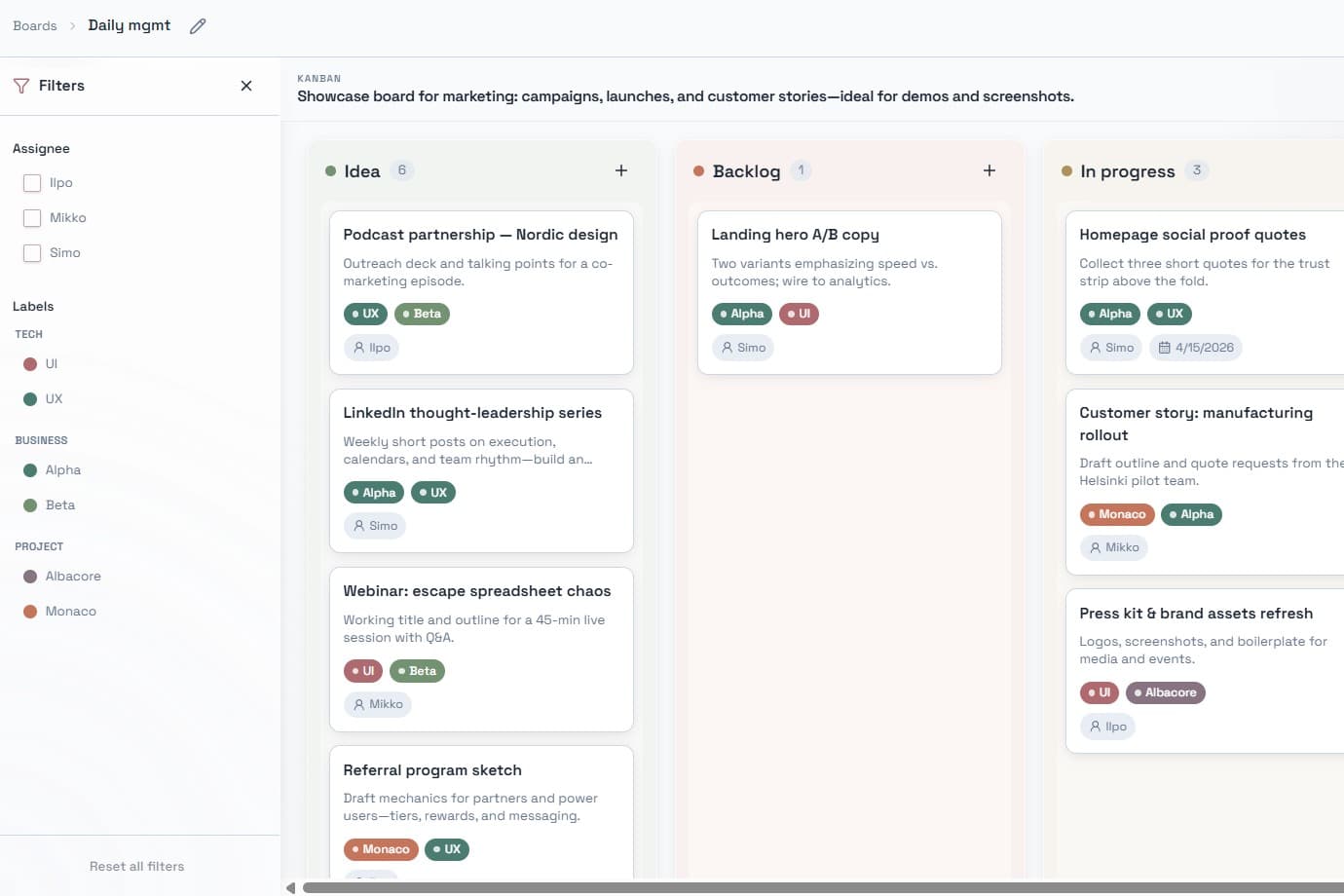The width and height of the screenshot is (1344, 896).
Task: Add a card to the Idea column
Action: pyautogui.click(x=621, y=170)
